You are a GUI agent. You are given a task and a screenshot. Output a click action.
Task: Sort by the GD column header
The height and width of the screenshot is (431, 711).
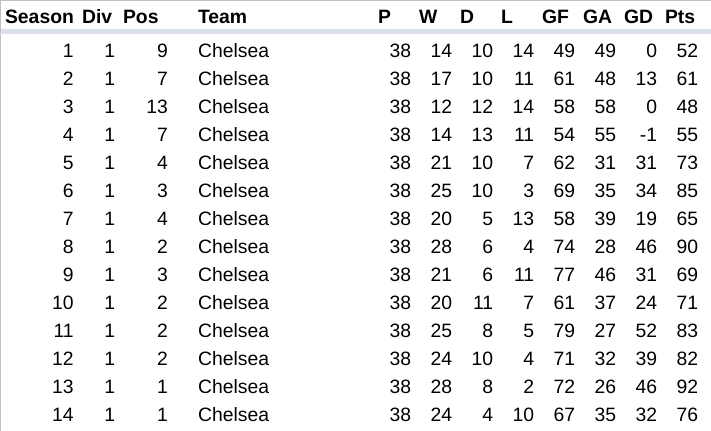(638, 17)
